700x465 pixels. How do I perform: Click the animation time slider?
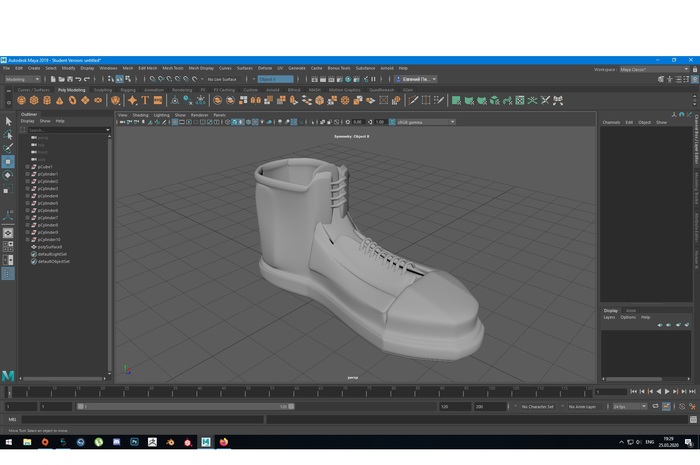point(300,391)
